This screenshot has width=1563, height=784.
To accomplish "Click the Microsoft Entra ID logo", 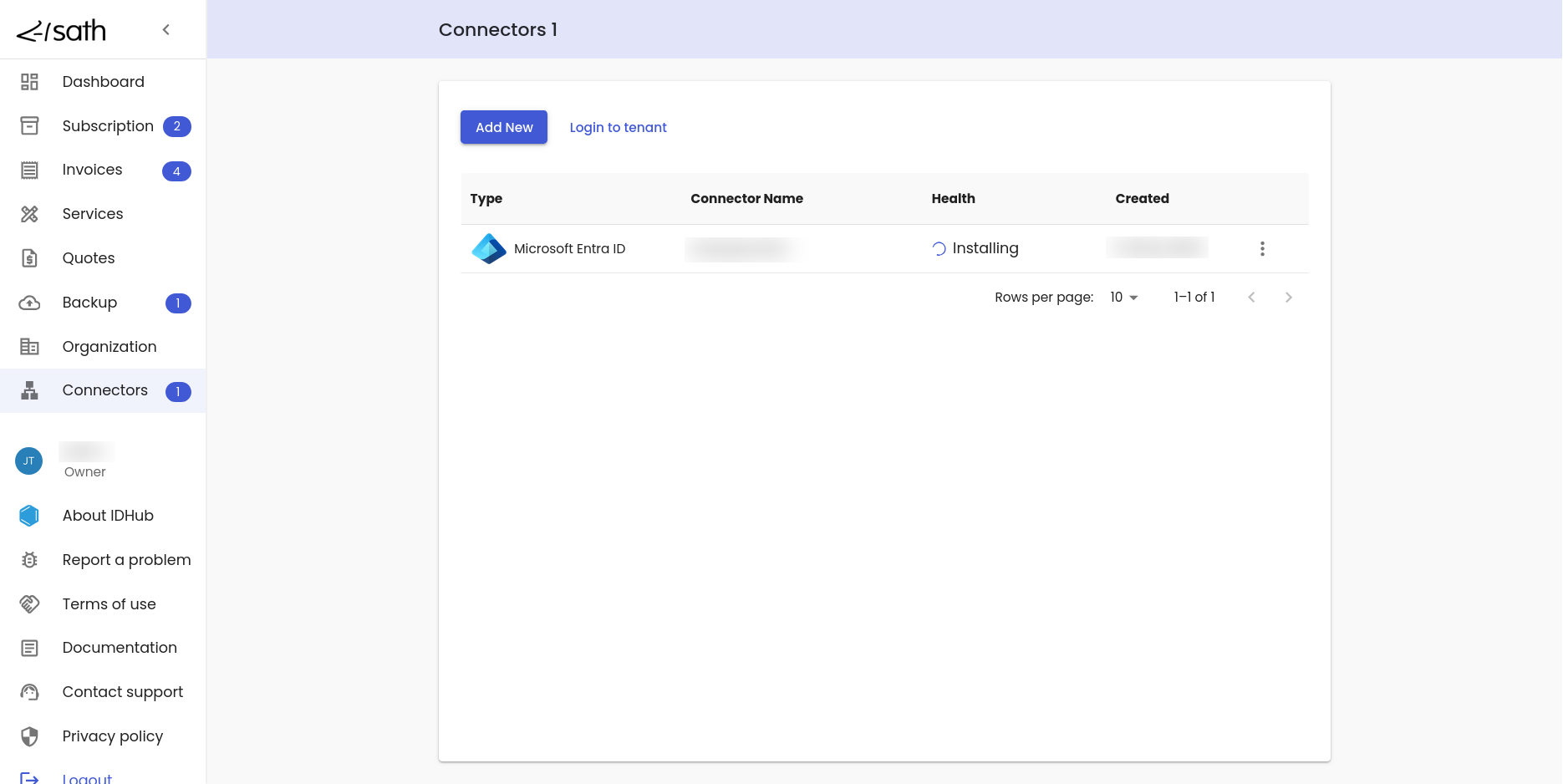I will point(489,249).
